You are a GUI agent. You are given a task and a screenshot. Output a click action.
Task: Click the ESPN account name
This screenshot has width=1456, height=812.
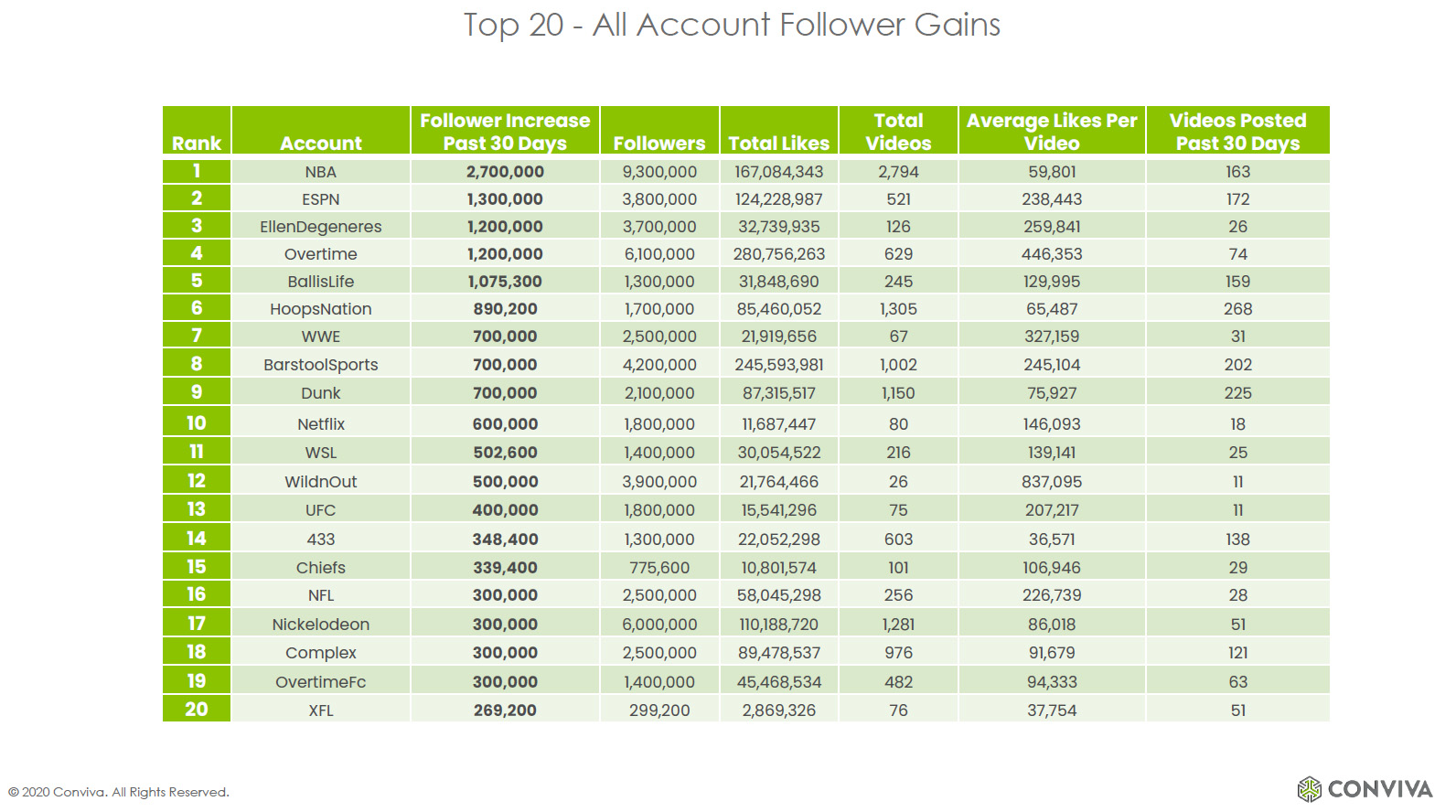[321, 199]
